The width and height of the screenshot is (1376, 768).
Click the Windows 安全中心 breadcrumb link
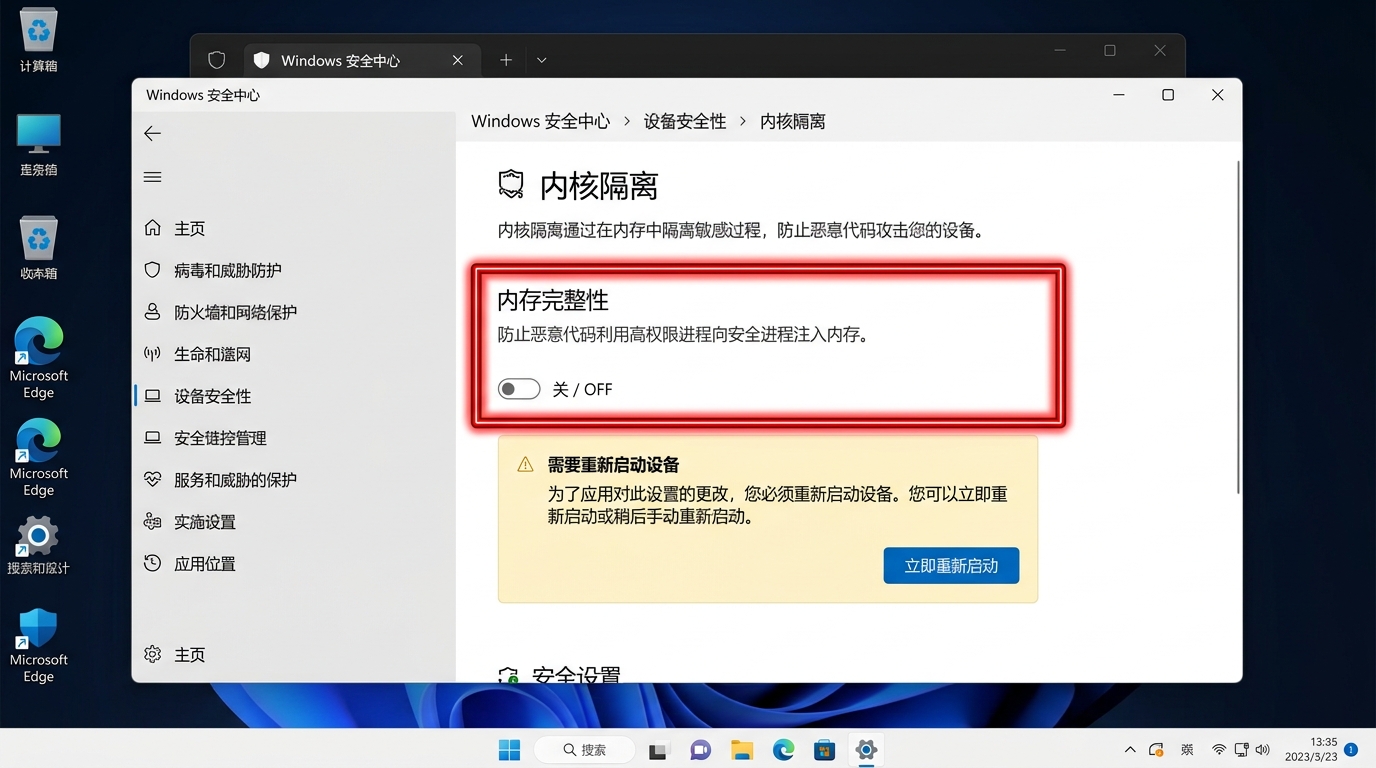[540, 121]
